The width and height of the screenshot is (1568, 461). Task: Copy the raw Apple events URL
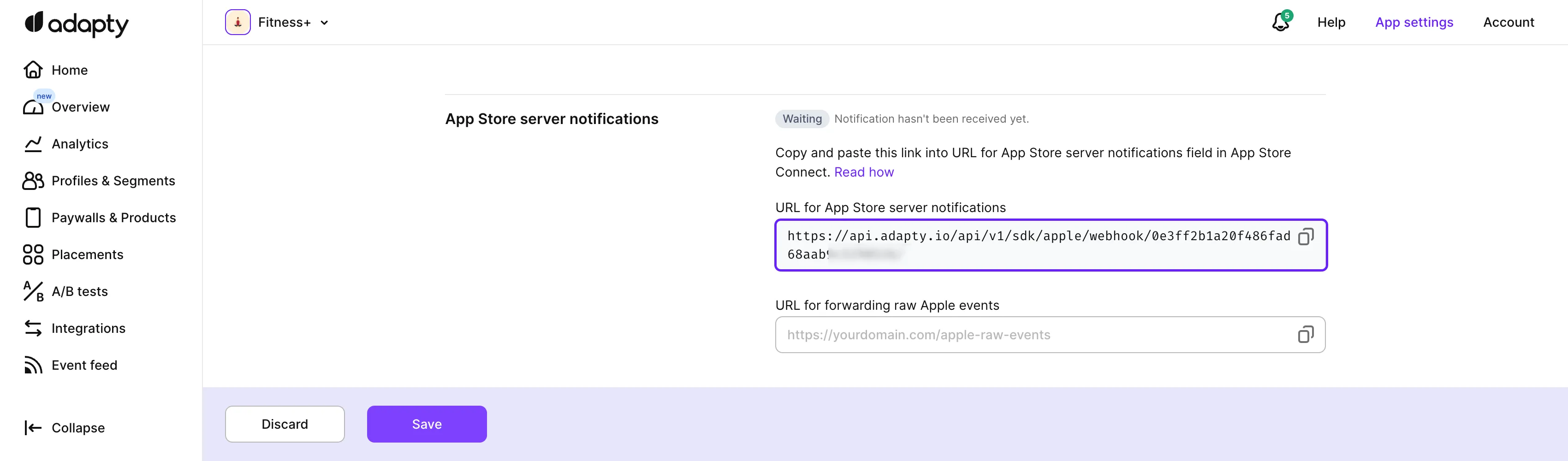tap(1306, 335)
